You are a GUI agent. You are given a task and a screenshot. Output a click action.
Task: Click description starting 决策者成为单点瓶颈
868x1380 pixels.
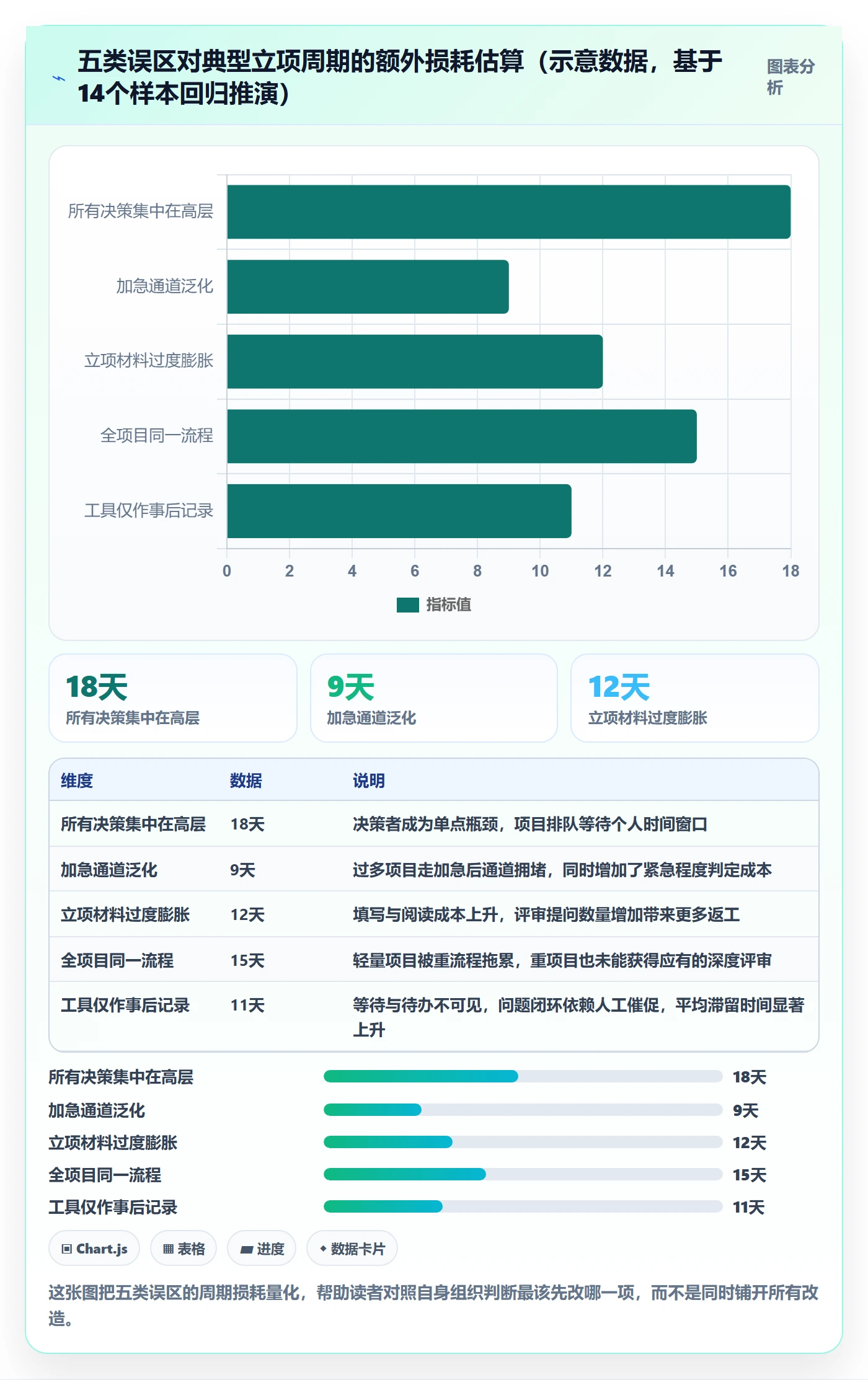530,824
